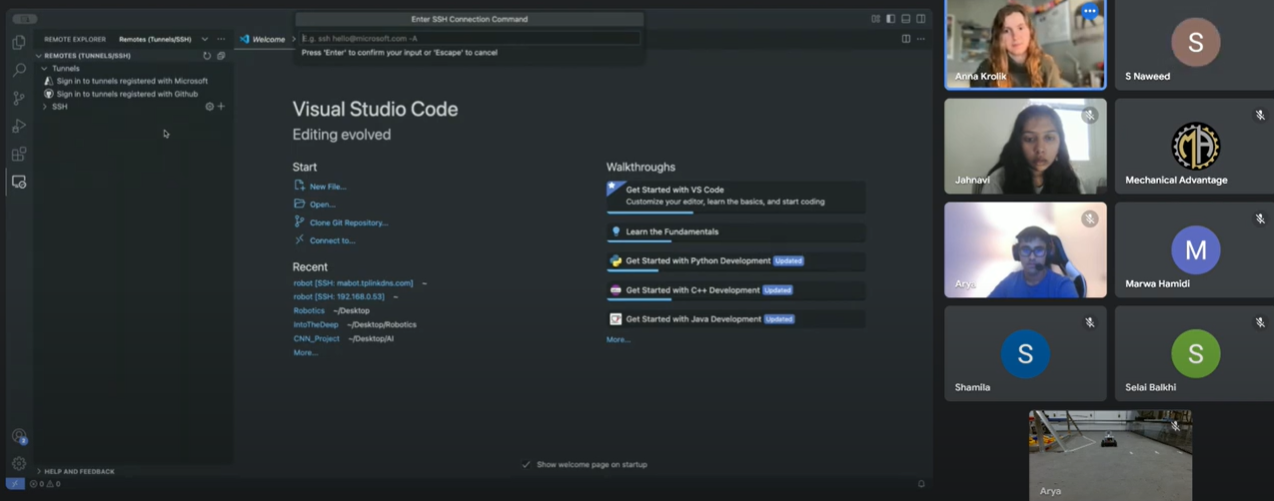Open the Explorer view in activity bar
Image resolution: width=1274 pixels, height=501 pixels.
[19, 43]
